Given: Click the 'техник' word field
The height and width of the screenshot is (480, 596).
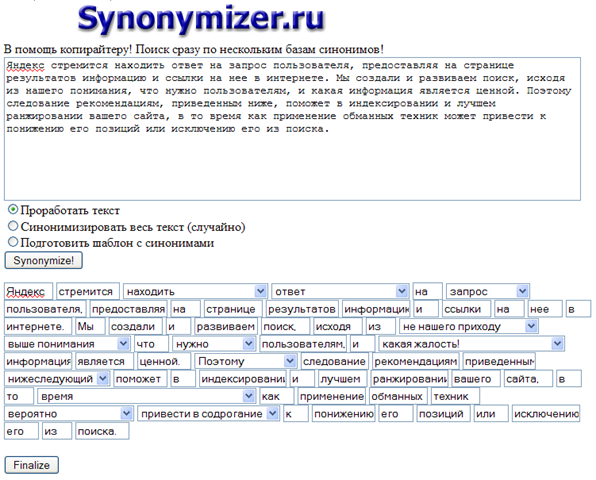Looking at the screenshot, I should (455, 396).
